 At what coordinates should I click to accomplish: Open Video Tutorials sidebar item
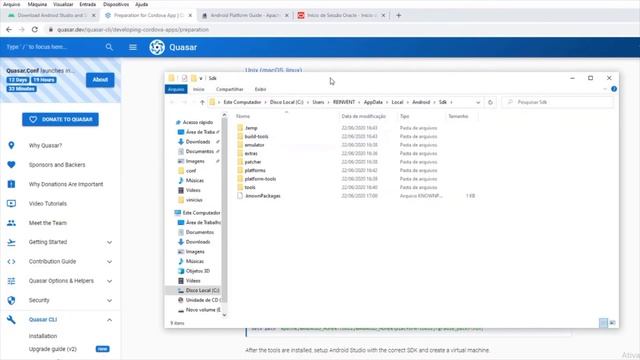pyautogui.click(x=47, y=204)
